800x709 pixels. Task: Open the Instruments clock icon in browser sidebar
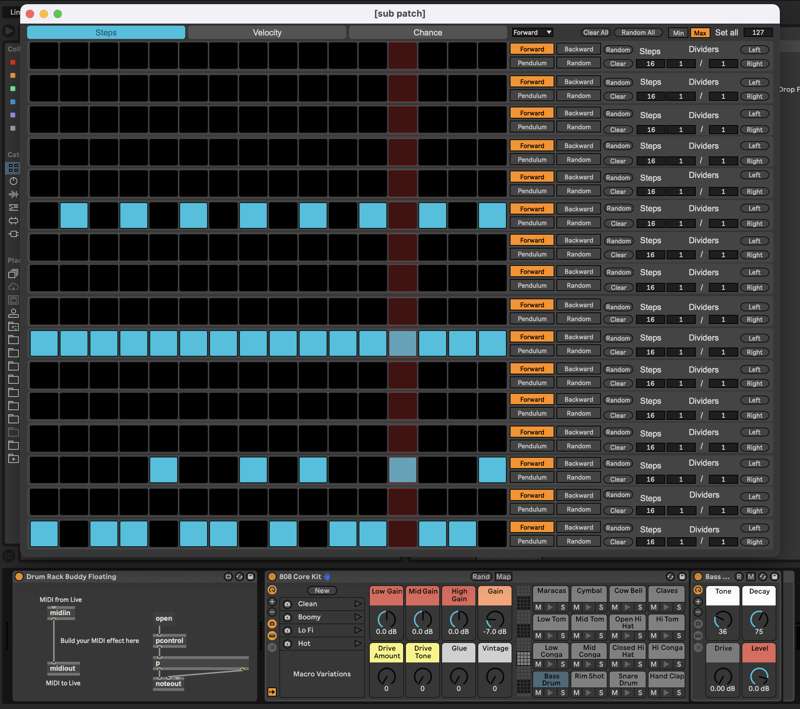[13, 181]
